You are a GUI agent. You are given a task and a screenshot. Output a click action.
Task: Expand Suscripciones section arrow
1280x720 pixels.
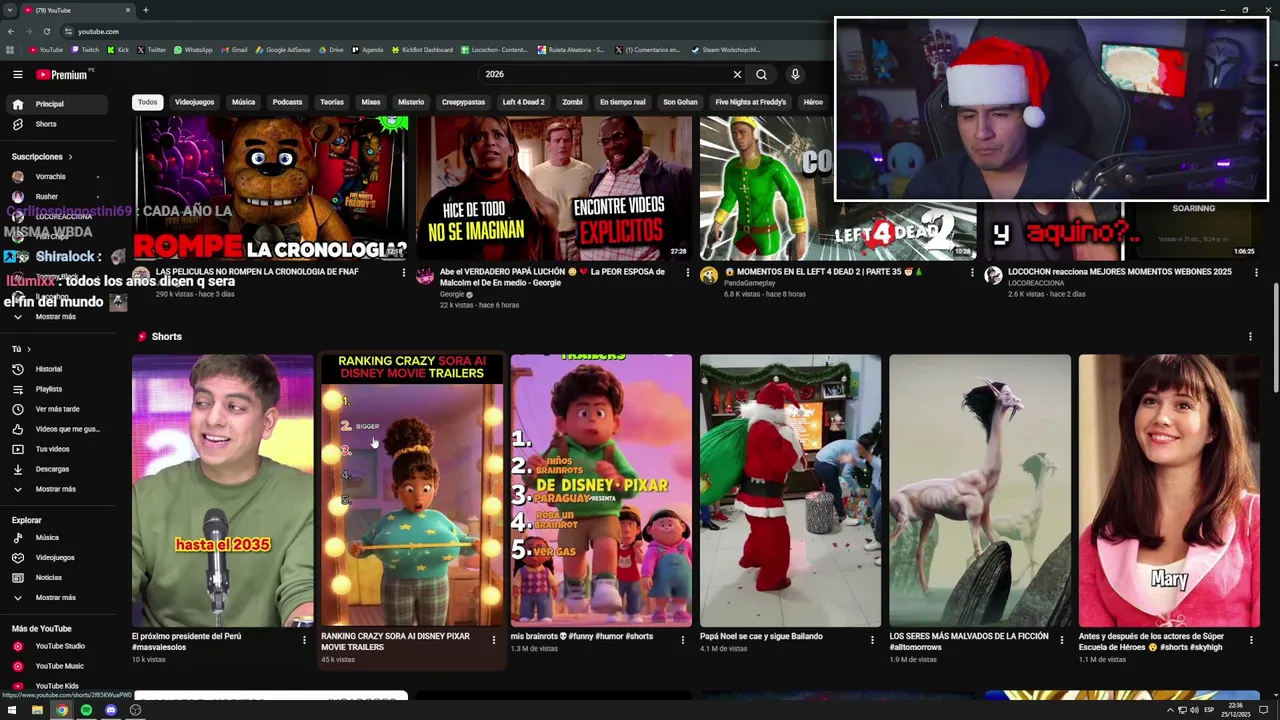tap(70, 157)
